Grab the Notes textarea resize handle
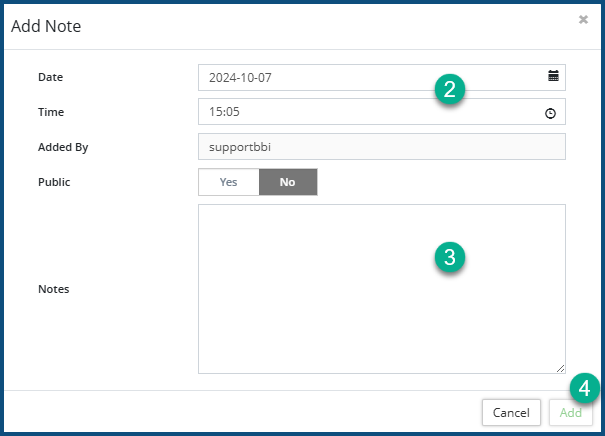The height and width of the screenshot is (436, 605). pyautogui.click(x=560, y=368)
